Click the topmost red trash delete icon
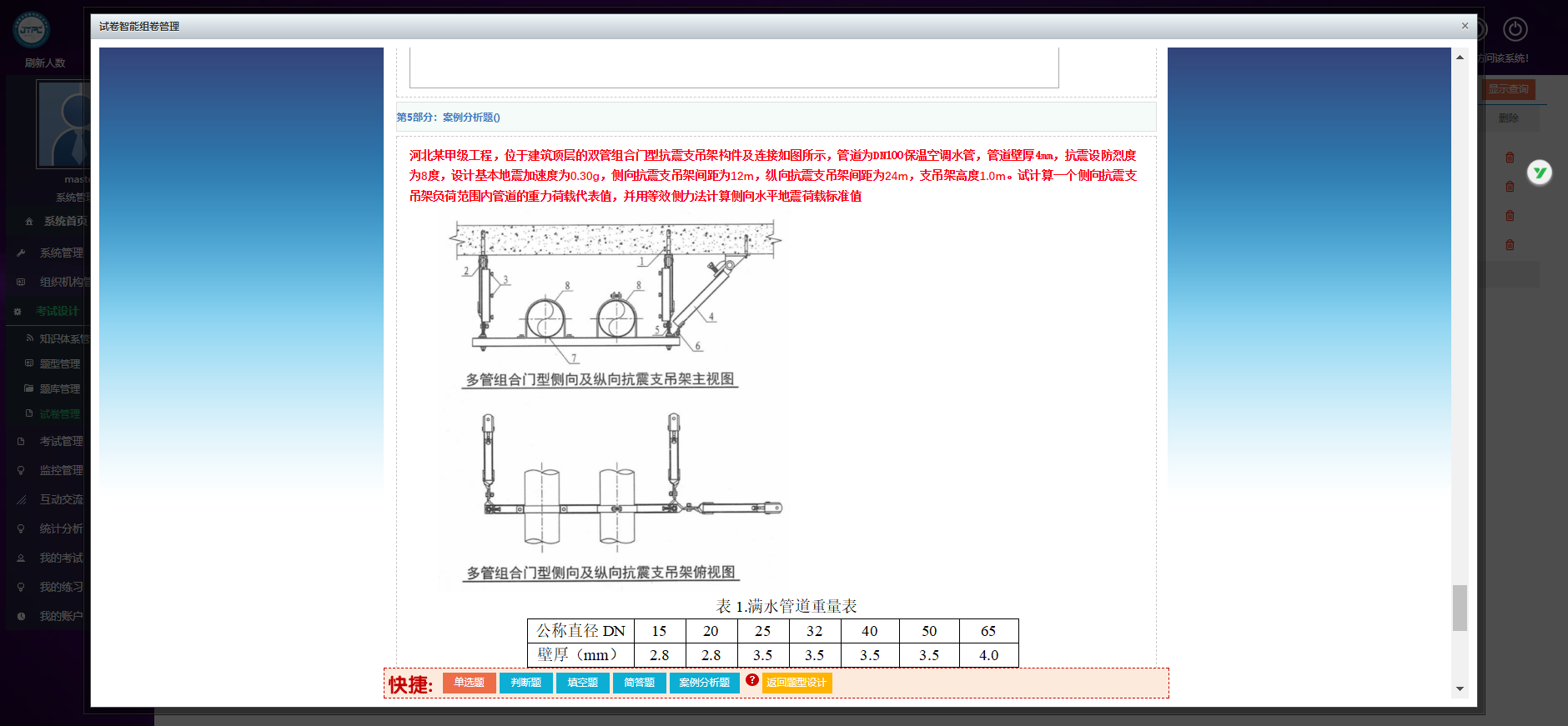 [1510, 158]
